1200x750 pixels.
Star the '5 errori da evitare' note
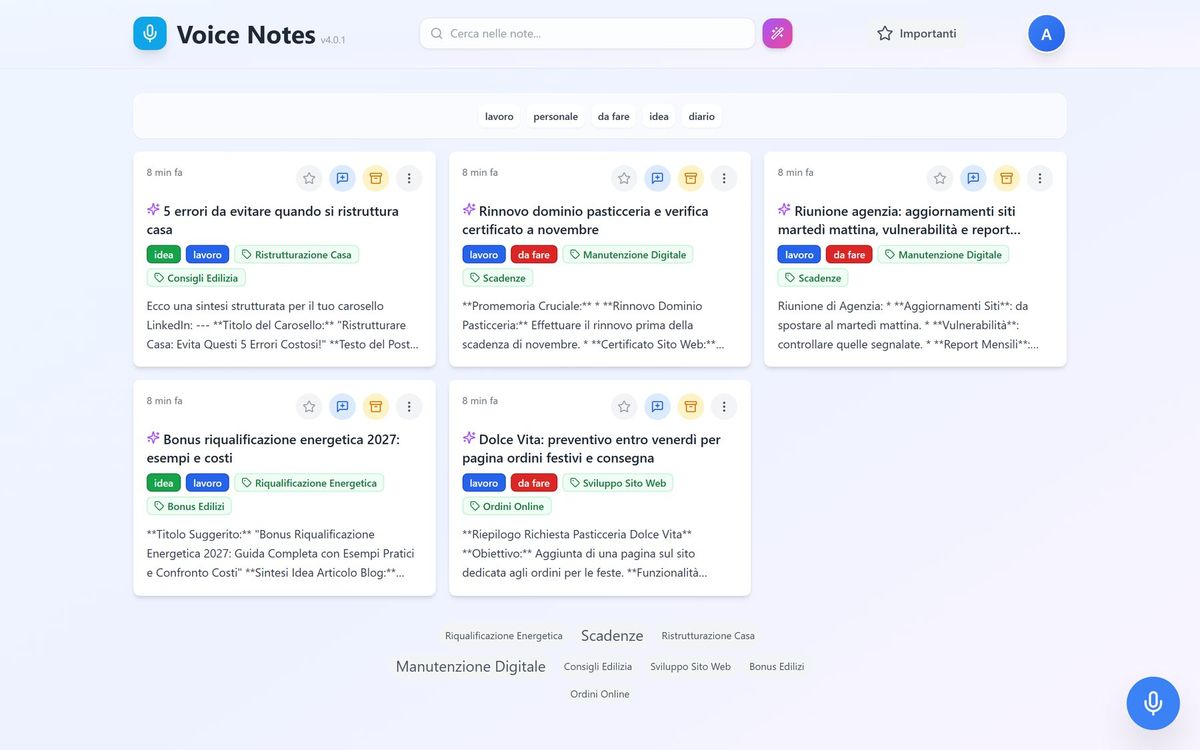click(x=309, y=179)
